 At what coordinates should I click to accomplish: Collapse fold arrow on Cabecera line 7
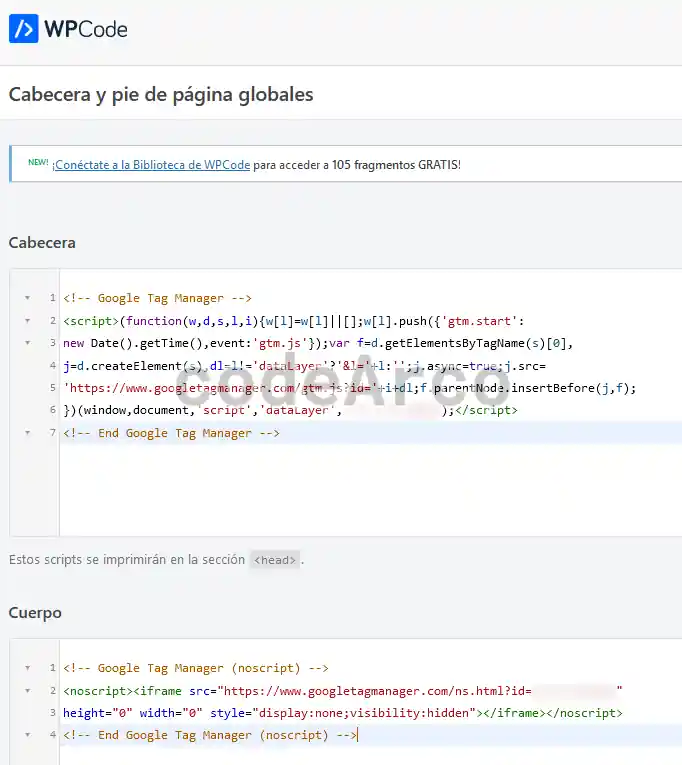coord(28,433)
